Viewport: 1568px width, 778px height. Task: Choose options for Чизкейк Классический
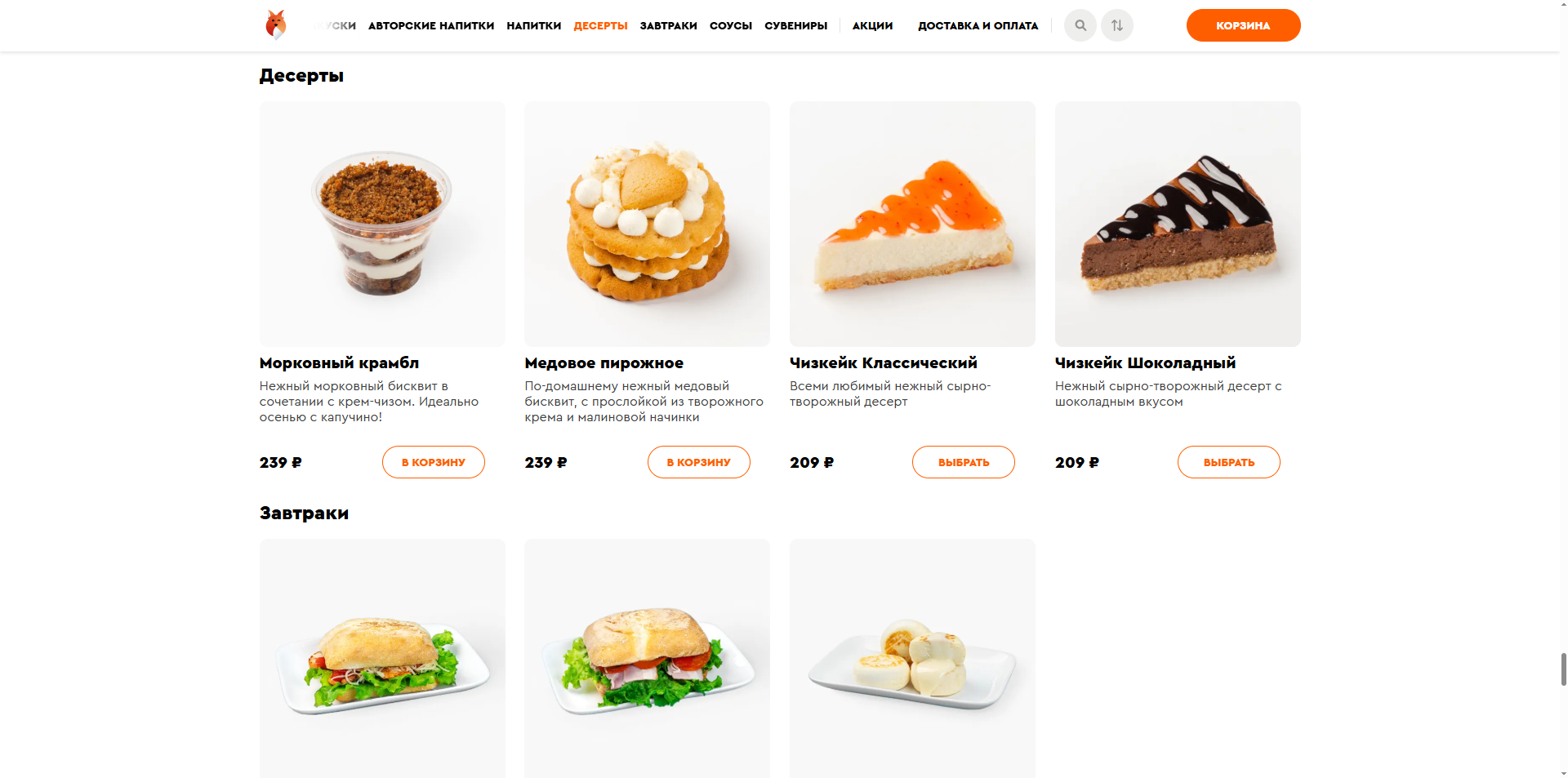(x=964, y=462)
